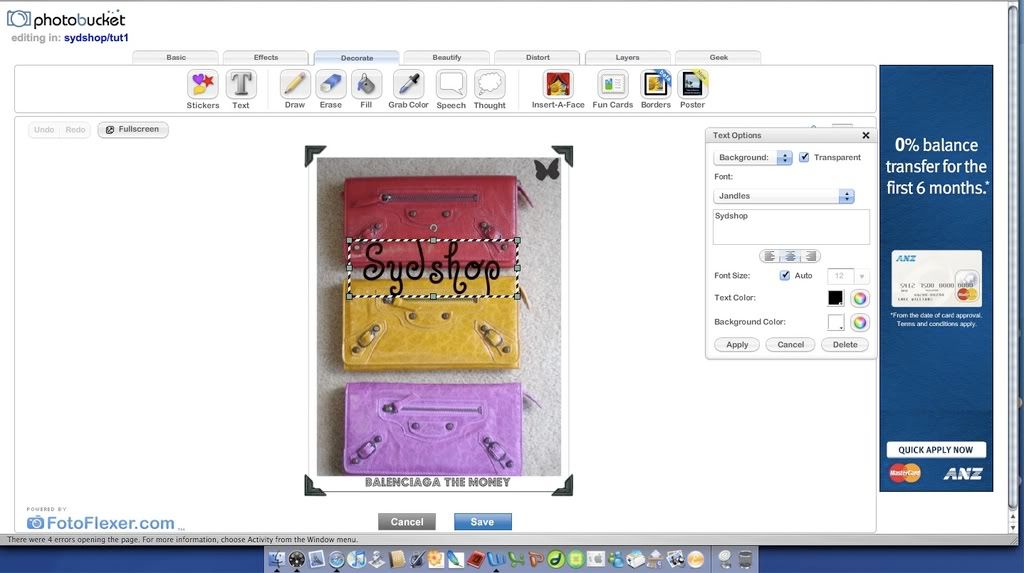This screenshot has height=573, width=1024.
Task: Add a Speech bubble
Action: (x=451, y=84)
